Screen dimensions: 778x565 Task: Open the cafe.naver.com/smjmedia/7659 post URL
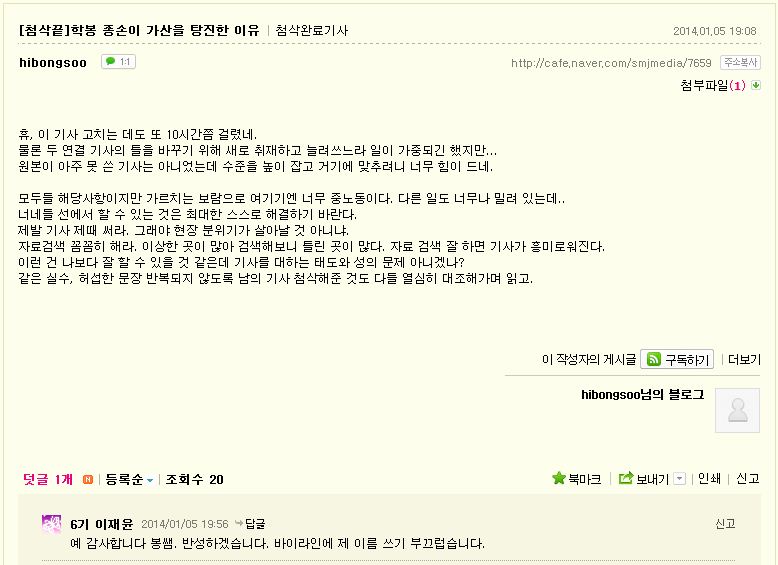611,63
